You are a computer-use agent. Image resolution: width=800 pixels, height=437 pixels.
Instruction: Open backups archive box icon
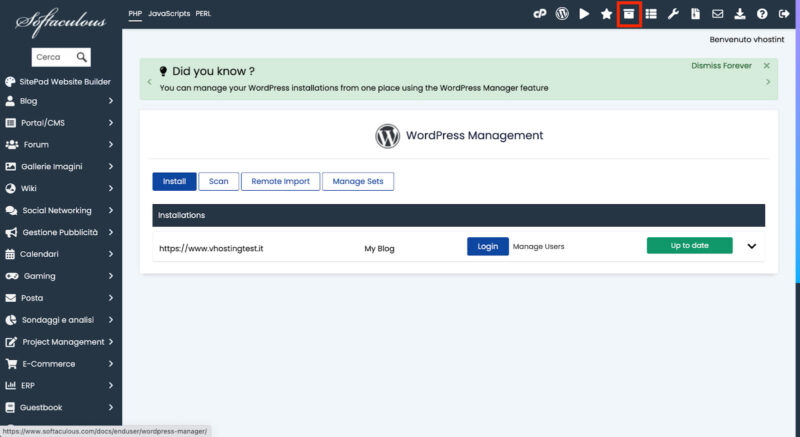(629, 14)
